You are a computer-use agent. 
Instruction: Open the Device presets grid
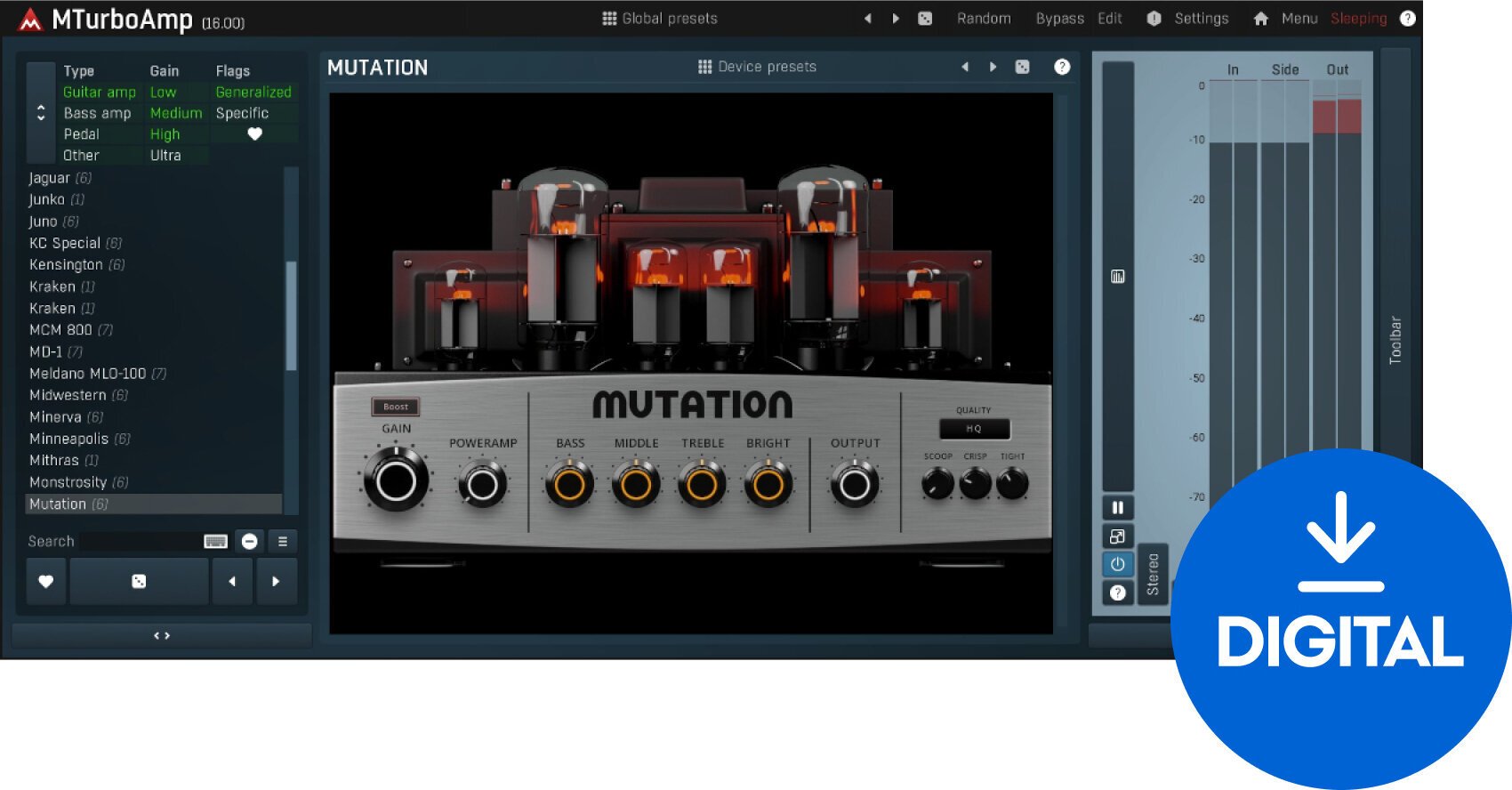(757, 67)
